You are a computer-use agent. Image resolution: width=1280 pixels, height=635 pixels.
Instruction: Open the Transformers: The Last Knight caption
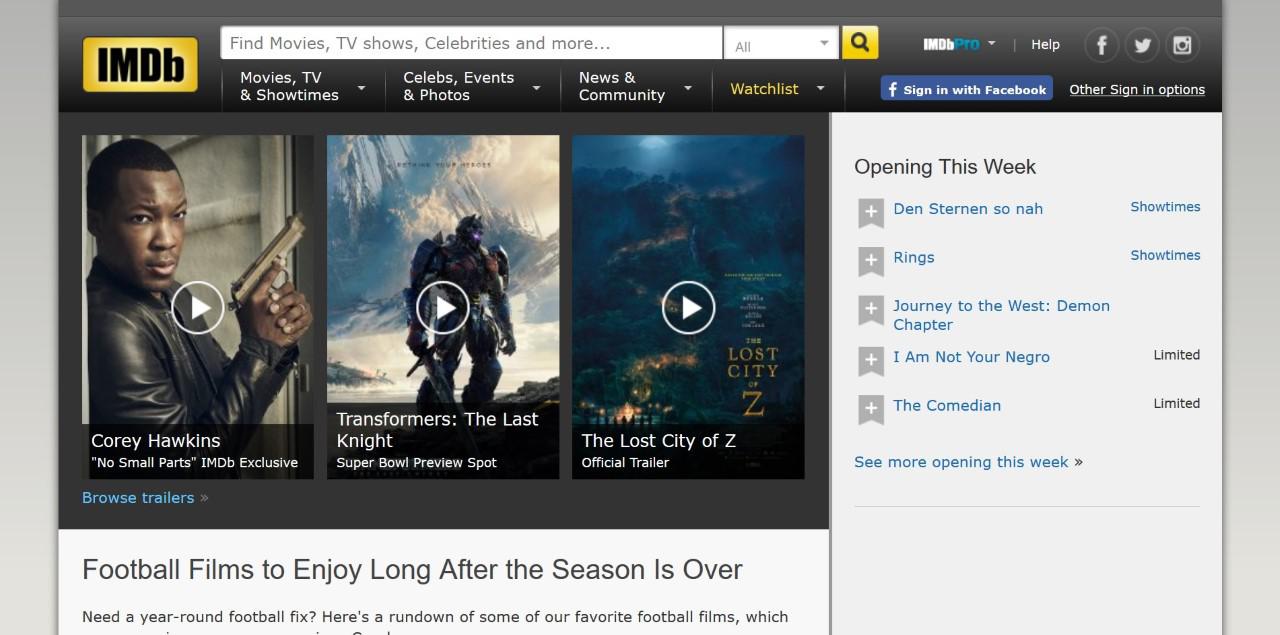[x=437, y=430]
